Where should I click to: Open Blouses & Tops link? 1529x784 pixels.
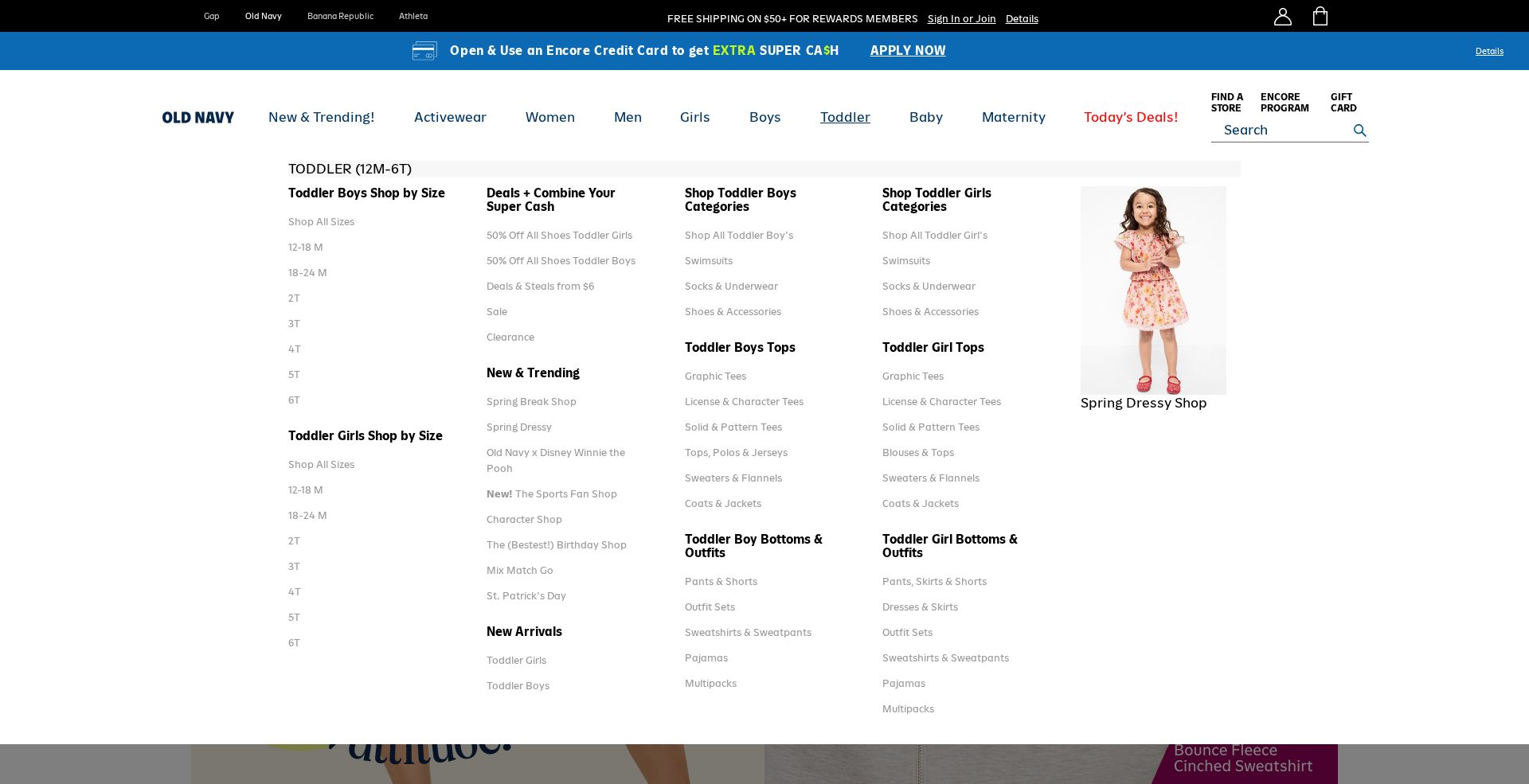[x=917, y=452]
